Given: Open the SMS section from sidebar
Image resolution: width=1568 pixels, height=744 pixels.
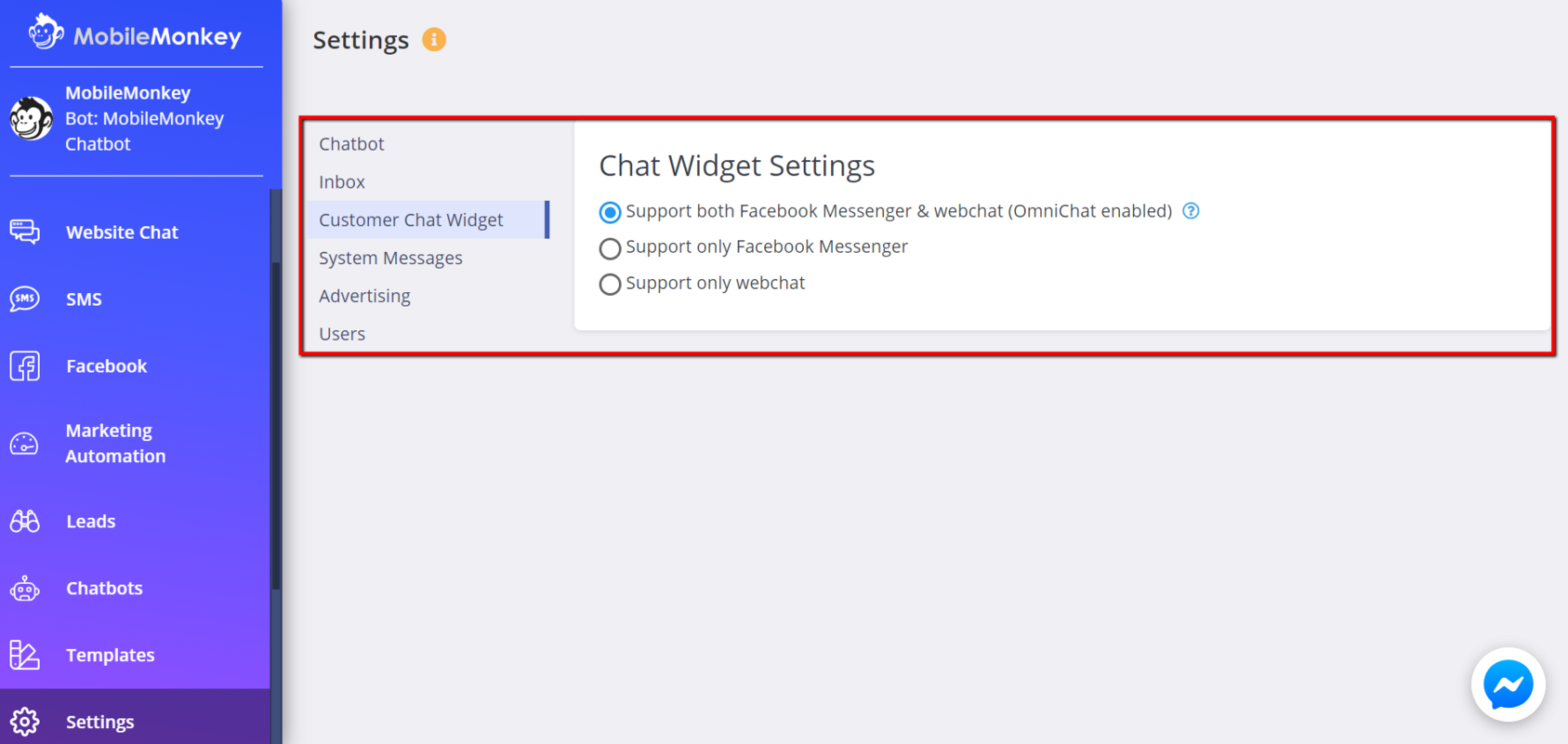Looking at the screenshot, I should pyautogui.click(x=24, y=299).
